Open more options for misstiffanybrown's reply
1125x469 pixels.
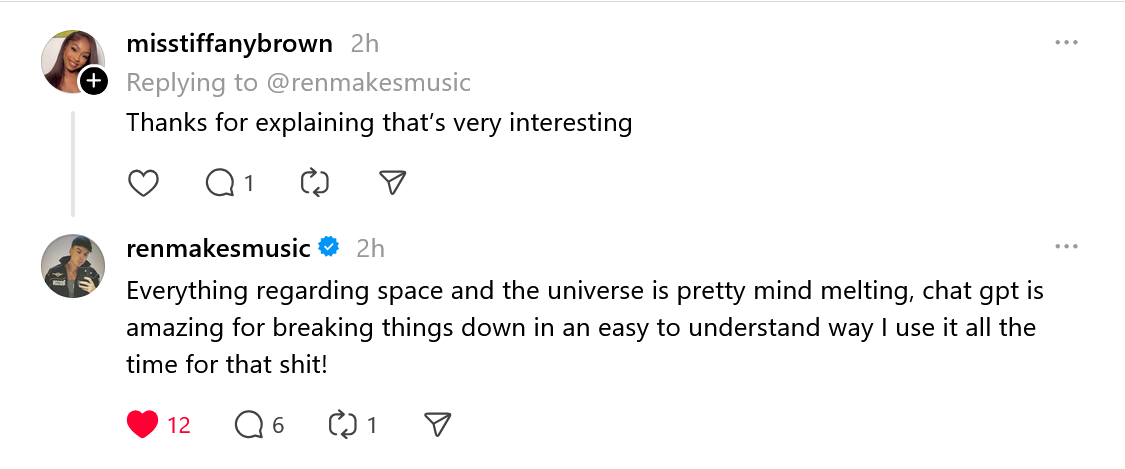1066,44
